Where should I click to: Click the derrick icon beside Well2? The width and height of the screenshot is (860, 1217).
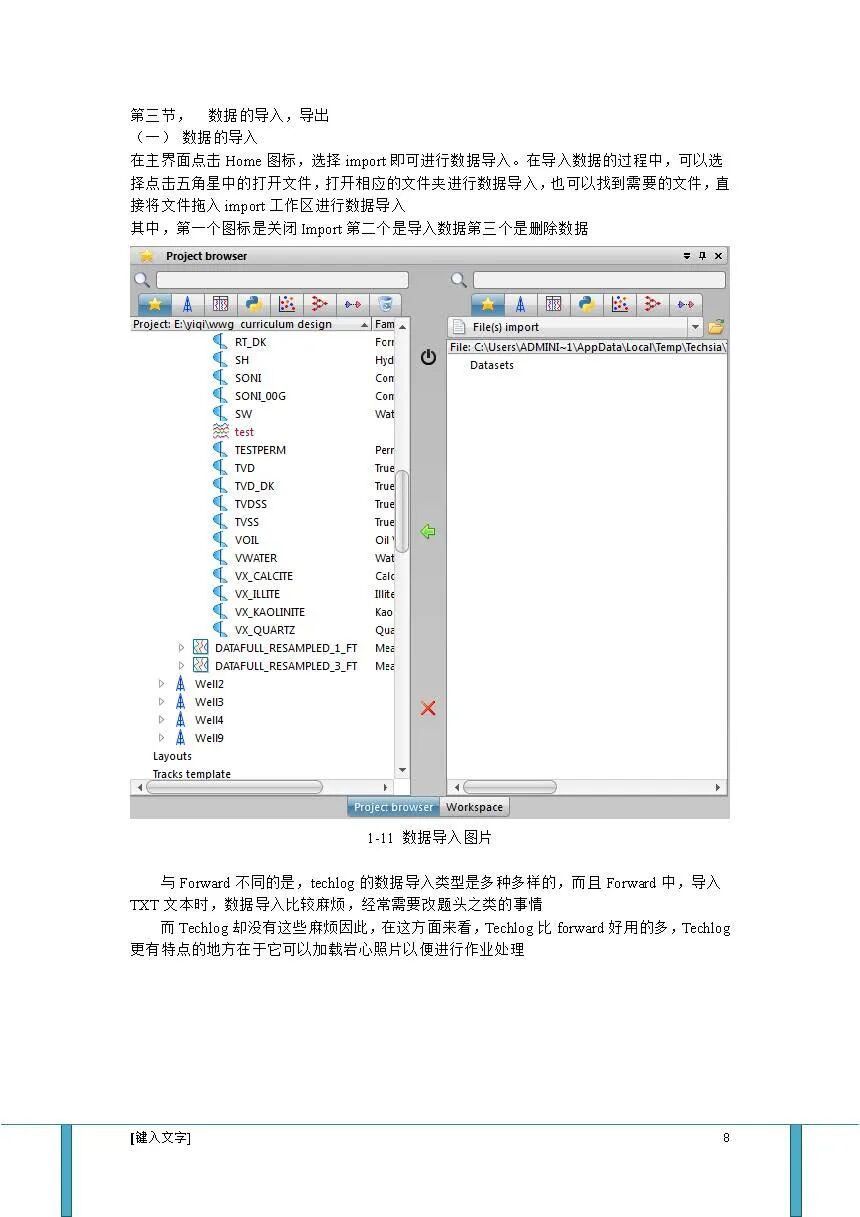click(180, 684)
